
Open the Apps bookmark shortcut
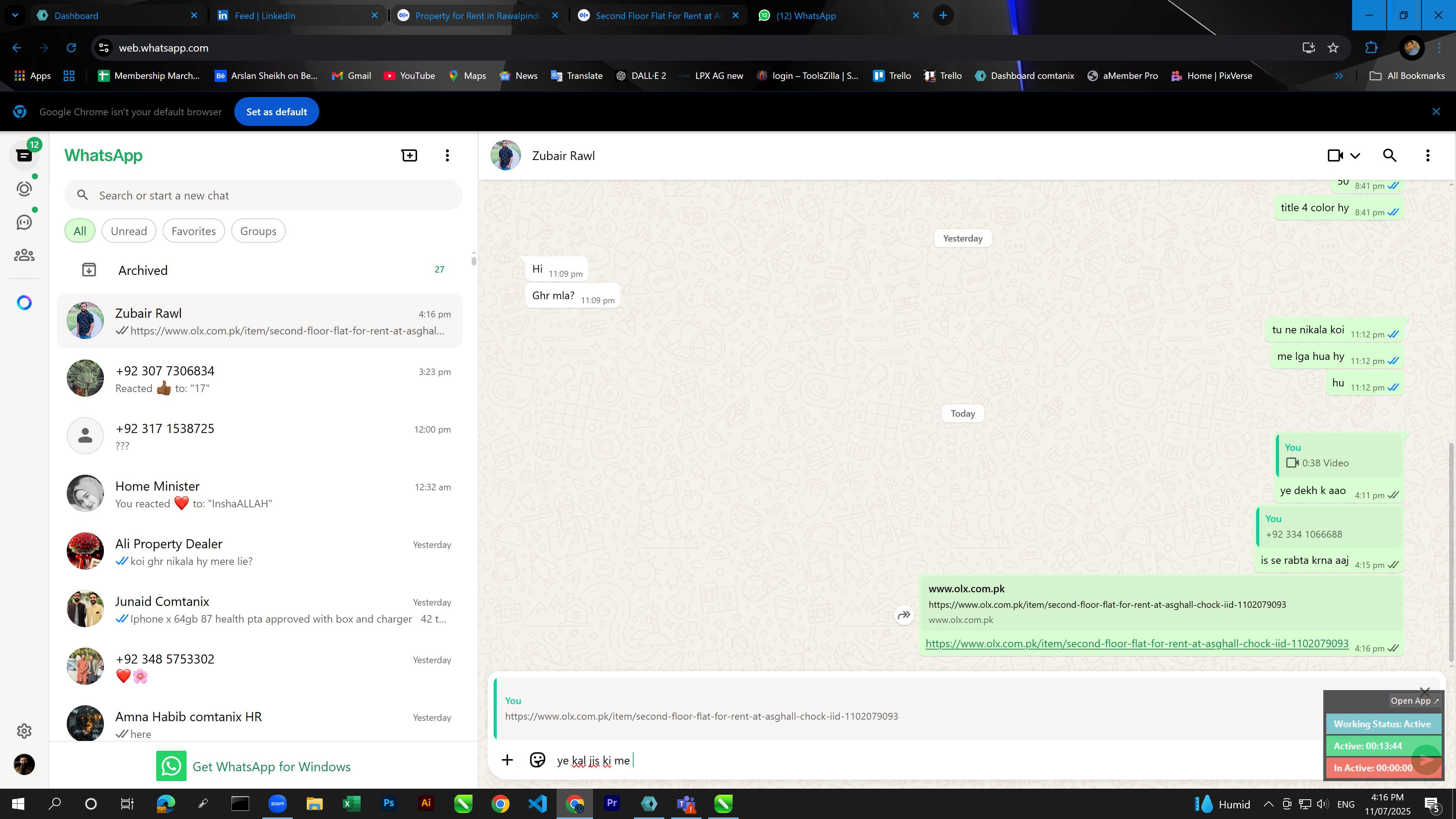click(32, 76)
